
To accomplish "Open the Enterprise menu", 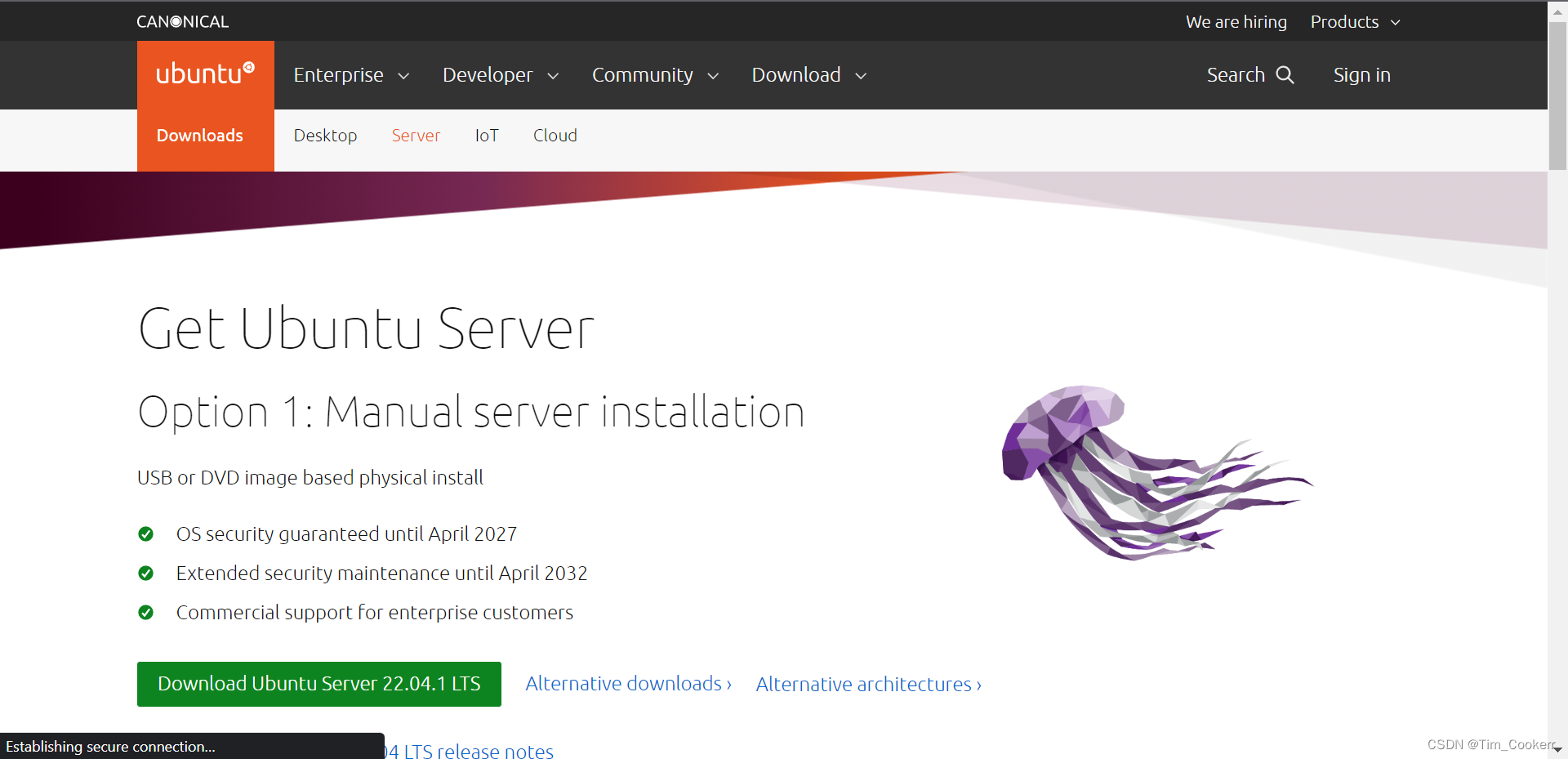I will 351,75.
